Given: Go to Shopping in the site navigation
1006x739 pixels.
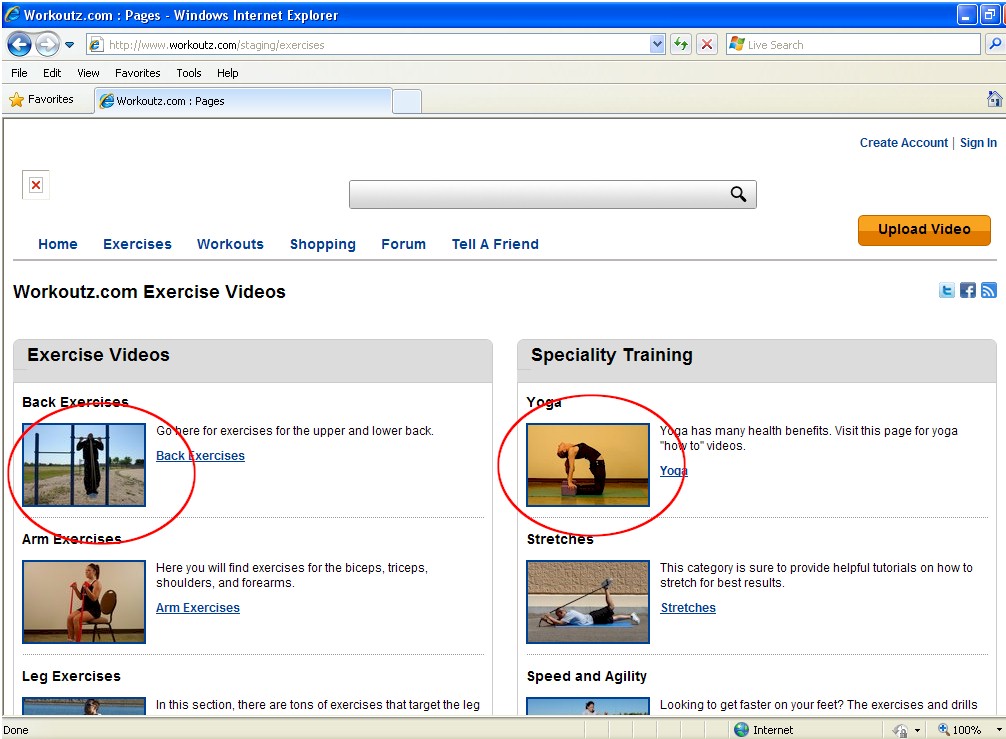Looking at the screenshot, I should (x=323, y=244).
